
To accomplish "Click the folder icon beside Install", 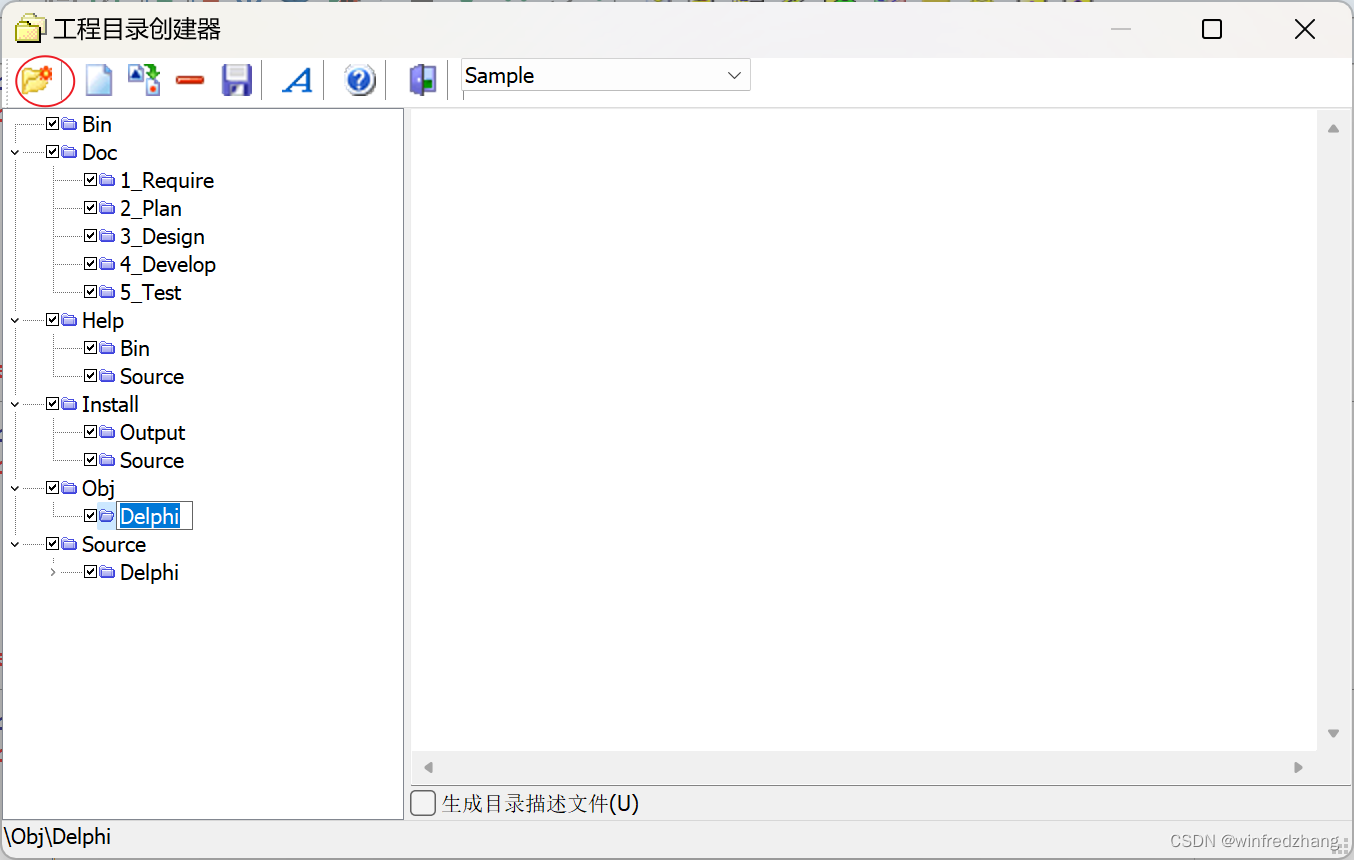I will click(69, 404).
